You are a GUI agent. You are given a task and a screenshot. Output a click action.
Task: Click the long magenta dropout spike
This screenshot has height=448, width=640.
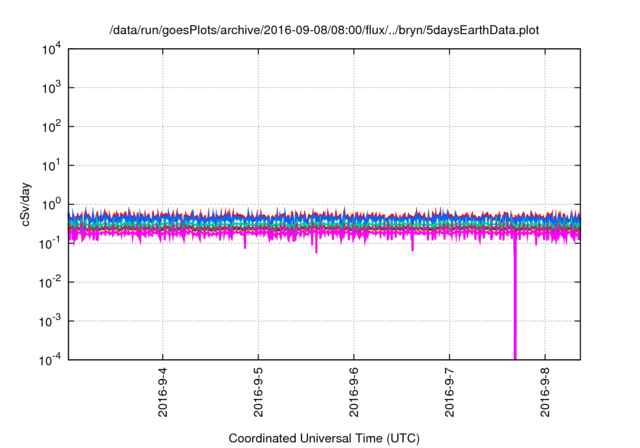tap(515, 298)
